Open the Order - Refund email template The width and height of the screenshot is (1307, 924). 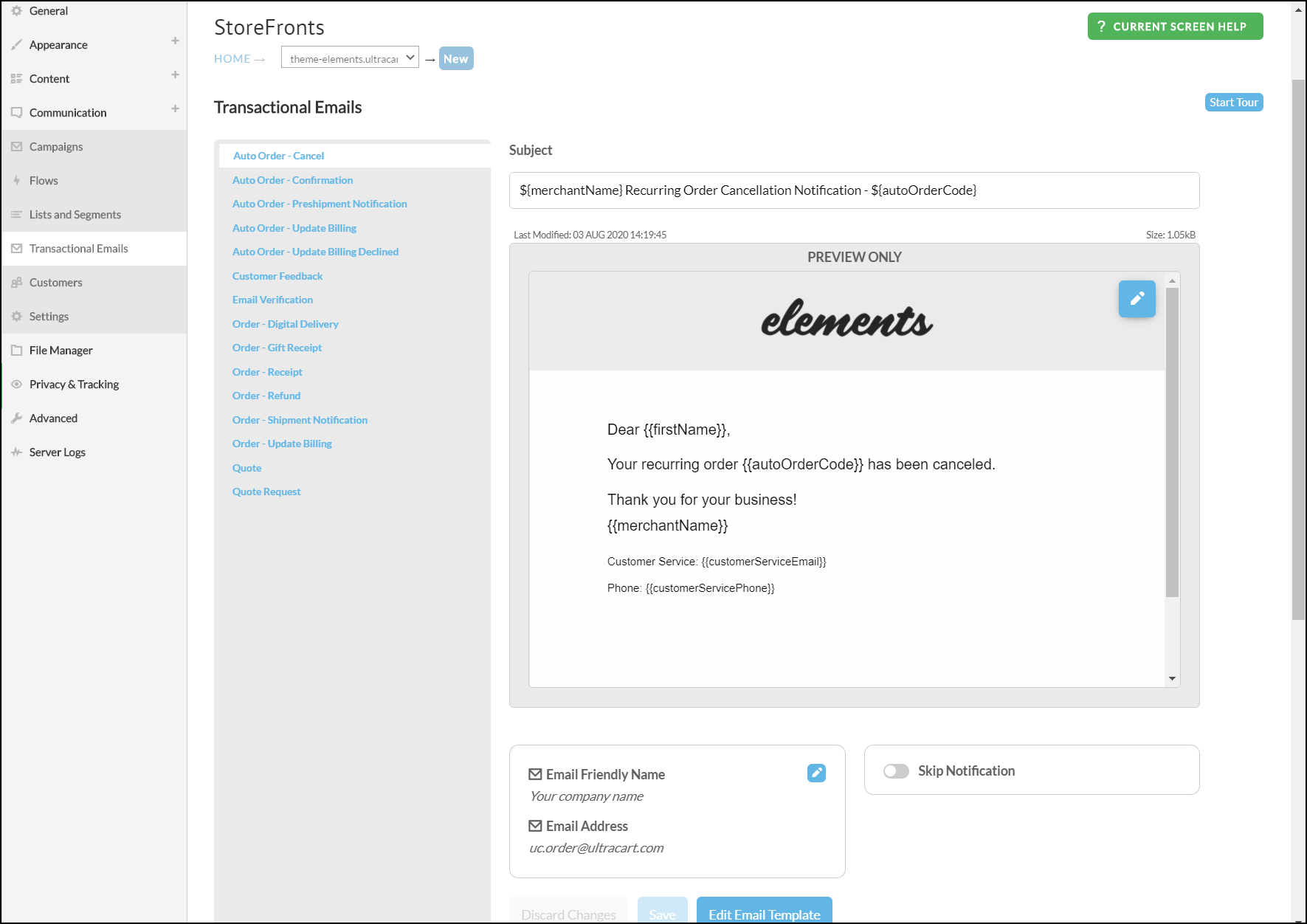266,396
